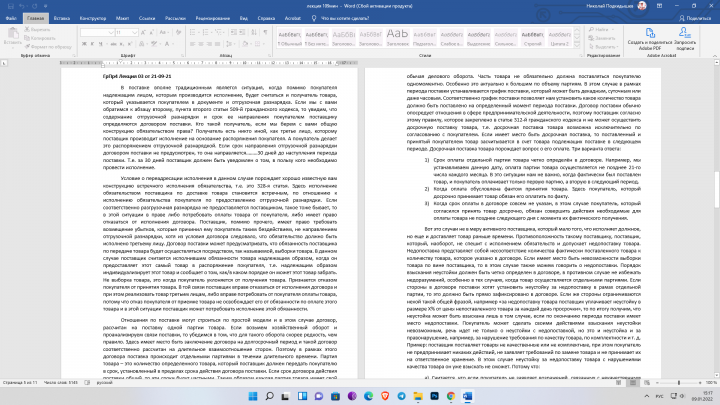Open the Font dialog launcher
The height and width of the screenshot is (405, 720).
click(x=182, y=56)
